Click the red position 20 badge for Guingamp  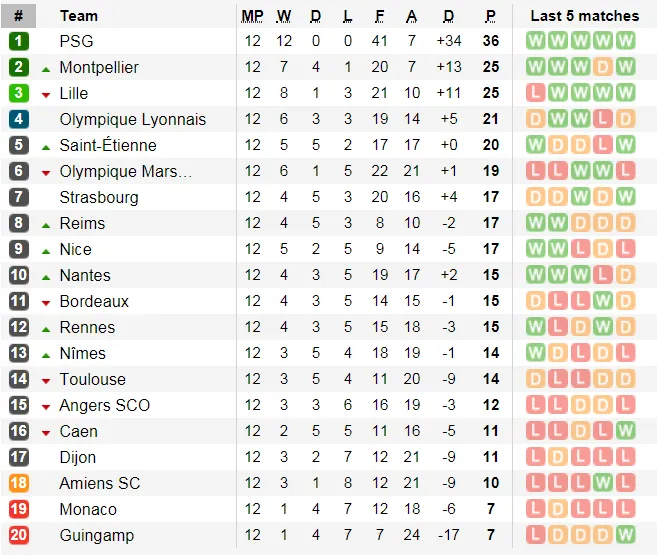click(x=19, y=535)
